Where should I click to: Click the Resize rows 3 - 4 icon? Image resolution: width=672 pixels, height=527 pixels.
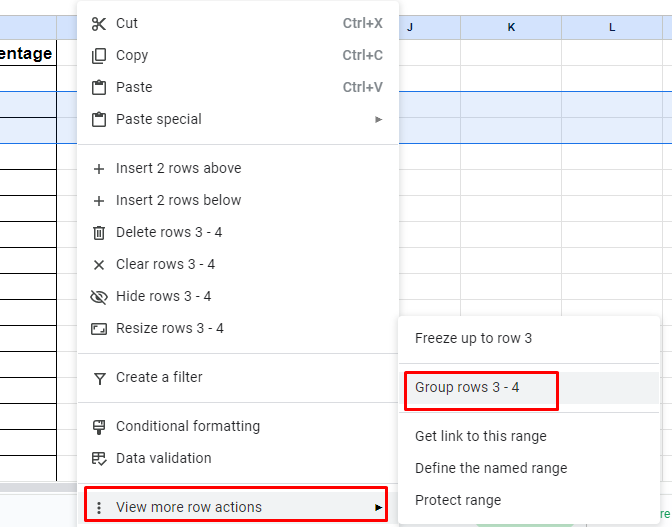99,329
